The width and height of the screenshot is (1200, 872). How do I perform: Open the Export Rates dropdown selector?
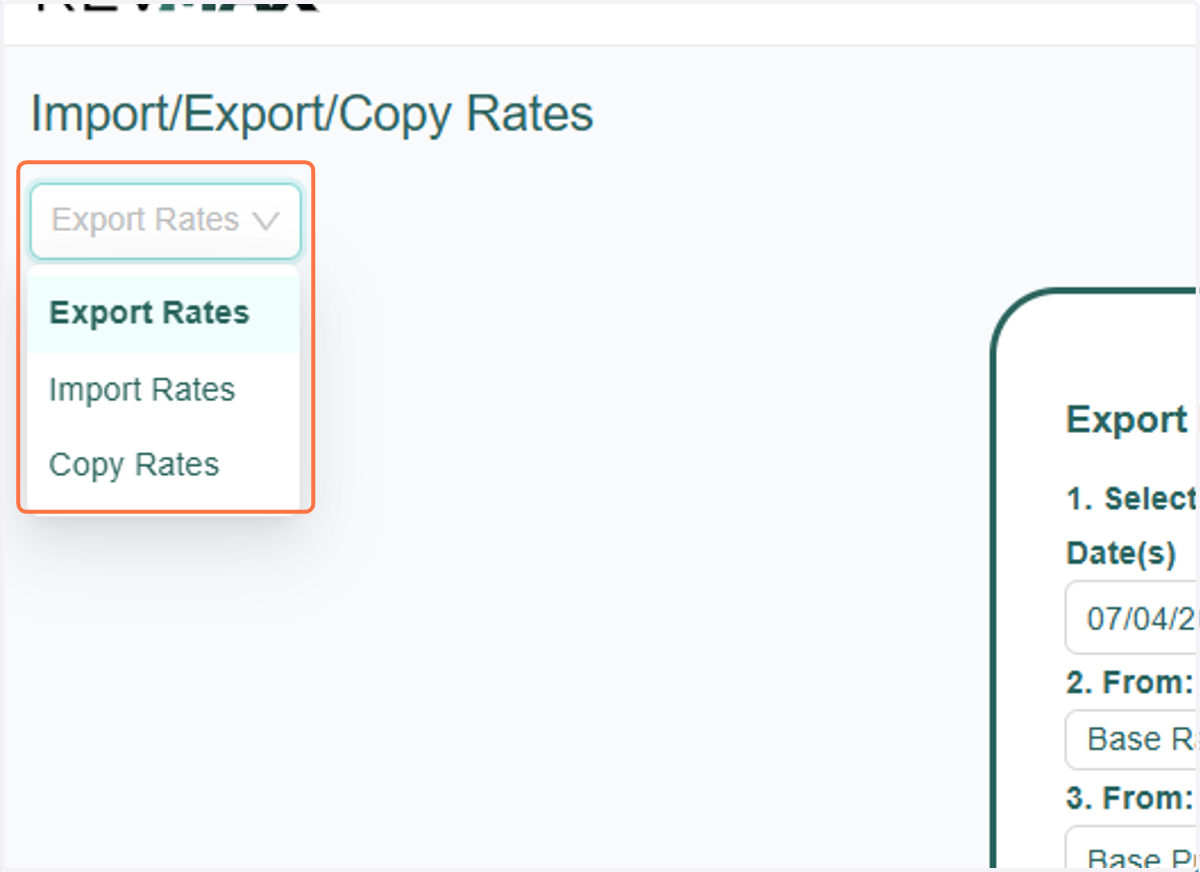point(165,221)
